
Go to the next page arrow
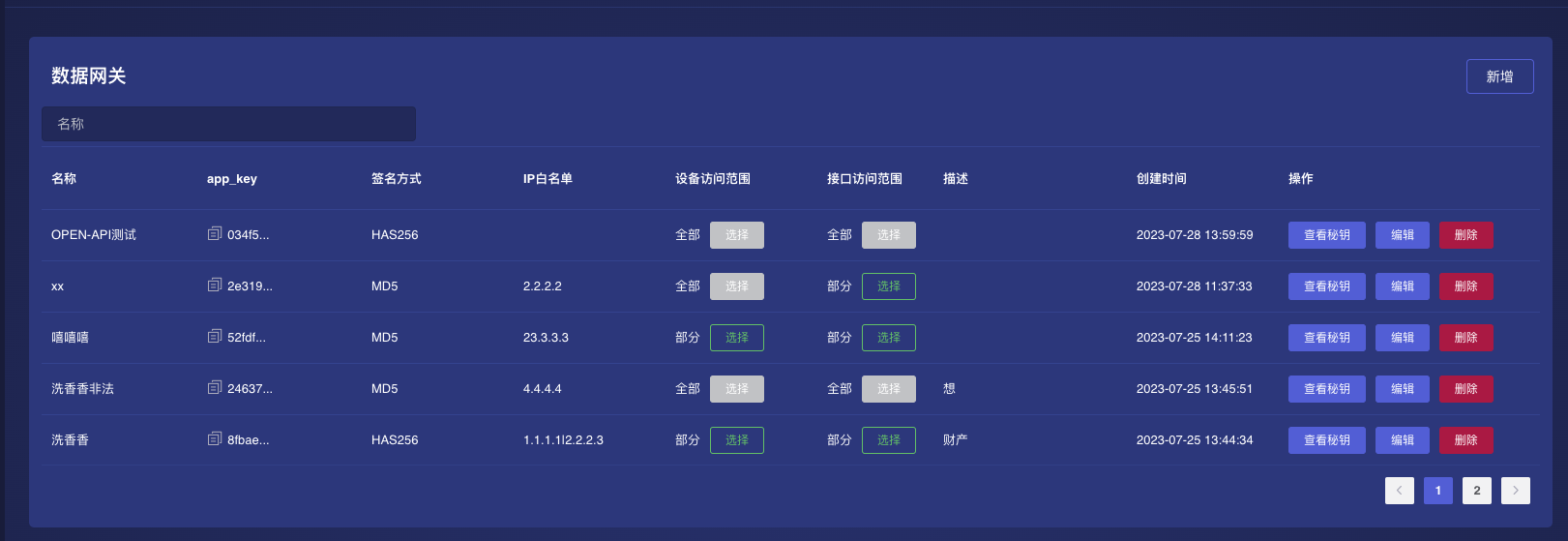pyautogui.click(x=1515, y=491)
